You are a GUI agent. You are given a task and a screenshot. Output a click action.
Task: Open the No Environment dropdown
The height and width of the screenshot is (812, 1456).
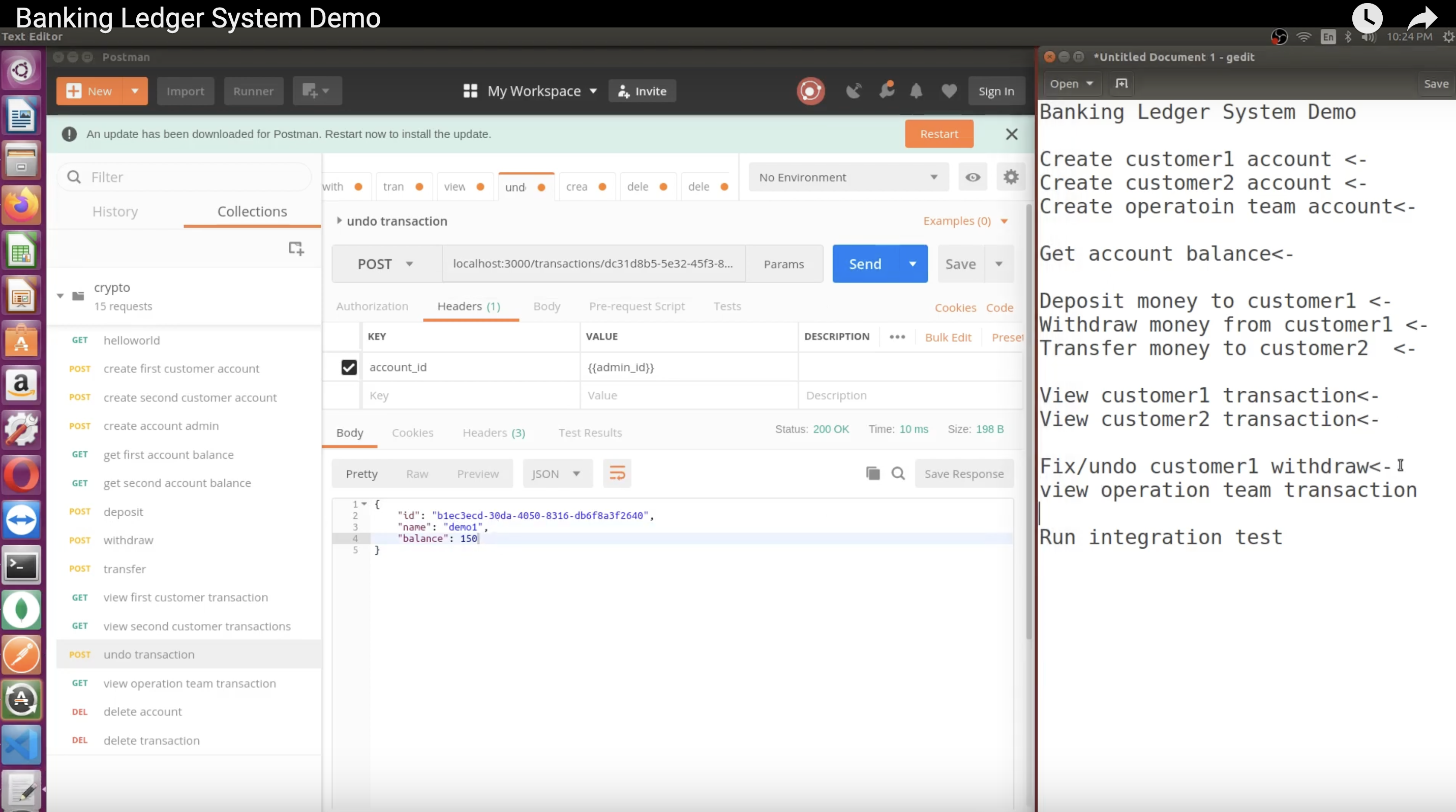[849, 177]
